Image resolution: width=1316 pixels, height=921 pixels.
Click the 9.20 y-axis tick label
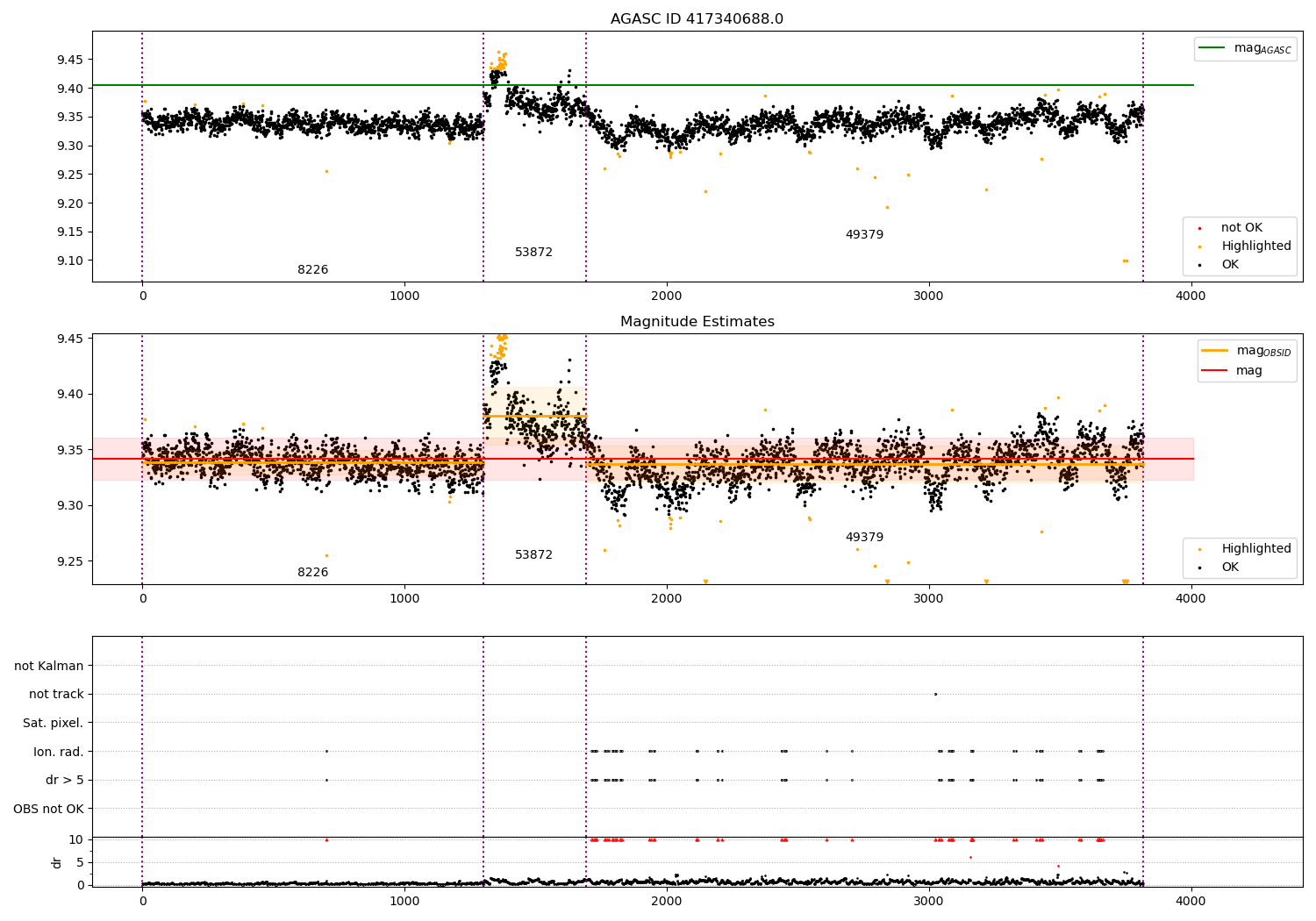(x=69, y=203)
